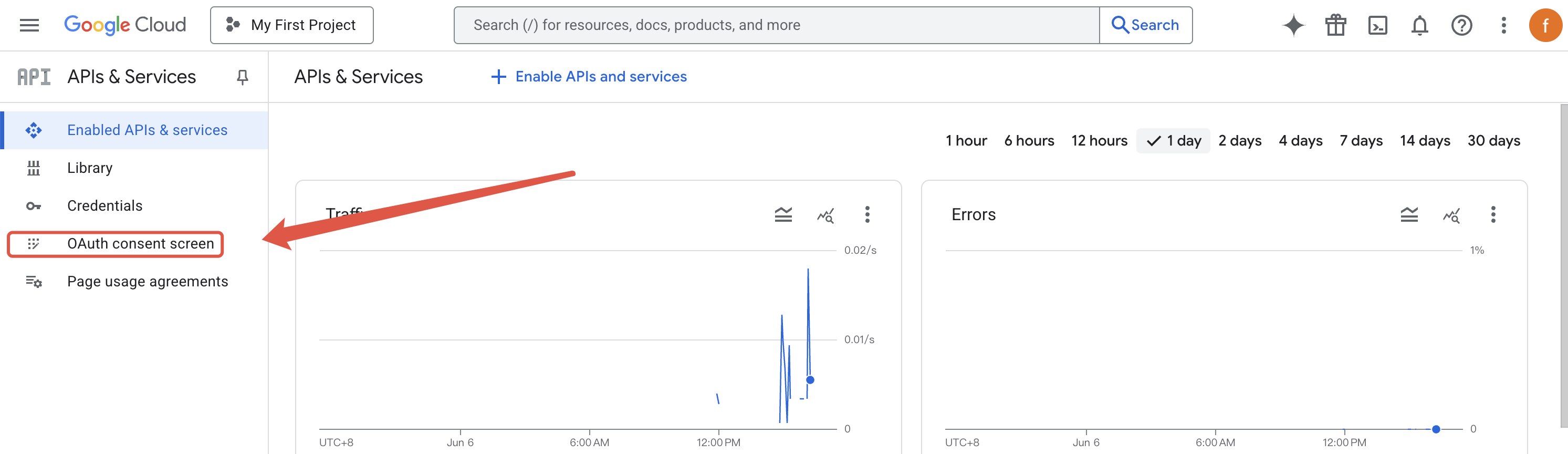1568x454 pixels.
Task: Select the 7 days time range
Action: 1361,141
